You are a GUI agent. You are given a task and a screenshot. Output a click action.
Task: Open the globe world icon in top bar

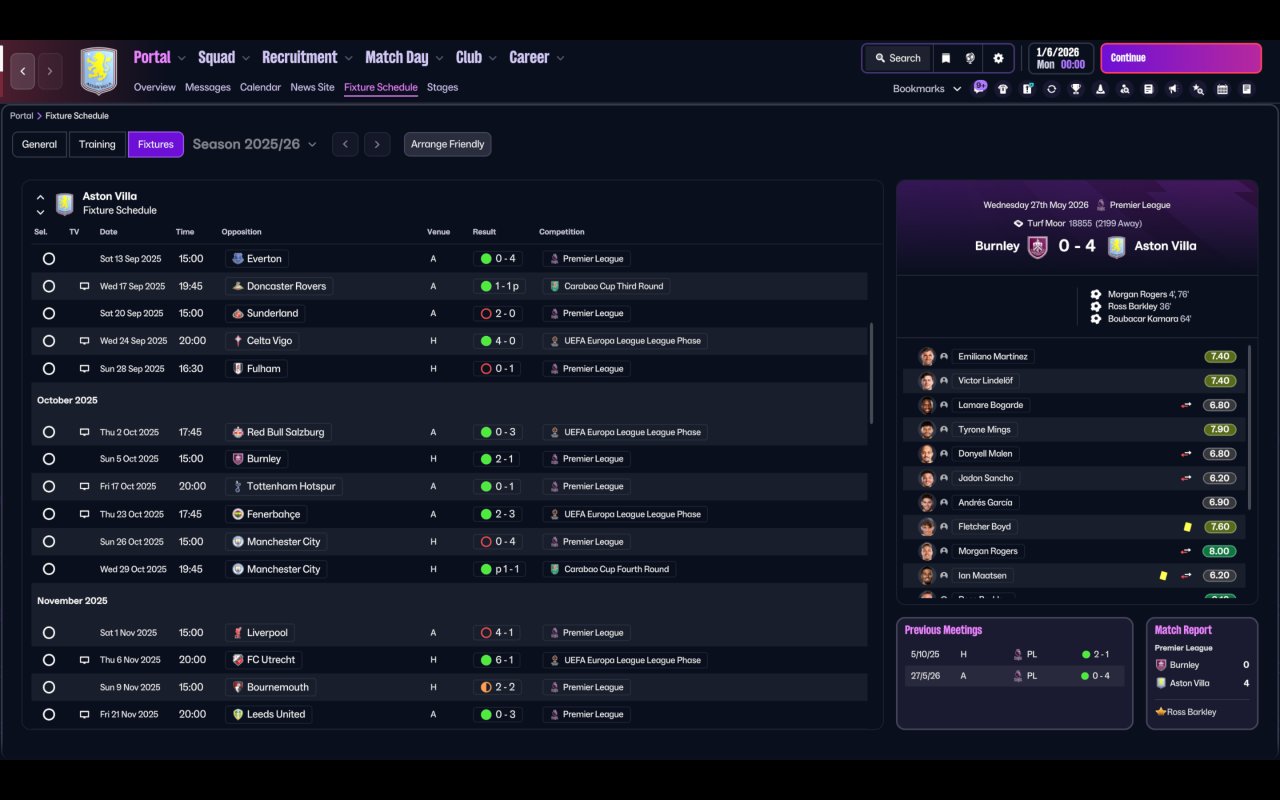pyautogui.click(x=970, y=58)
